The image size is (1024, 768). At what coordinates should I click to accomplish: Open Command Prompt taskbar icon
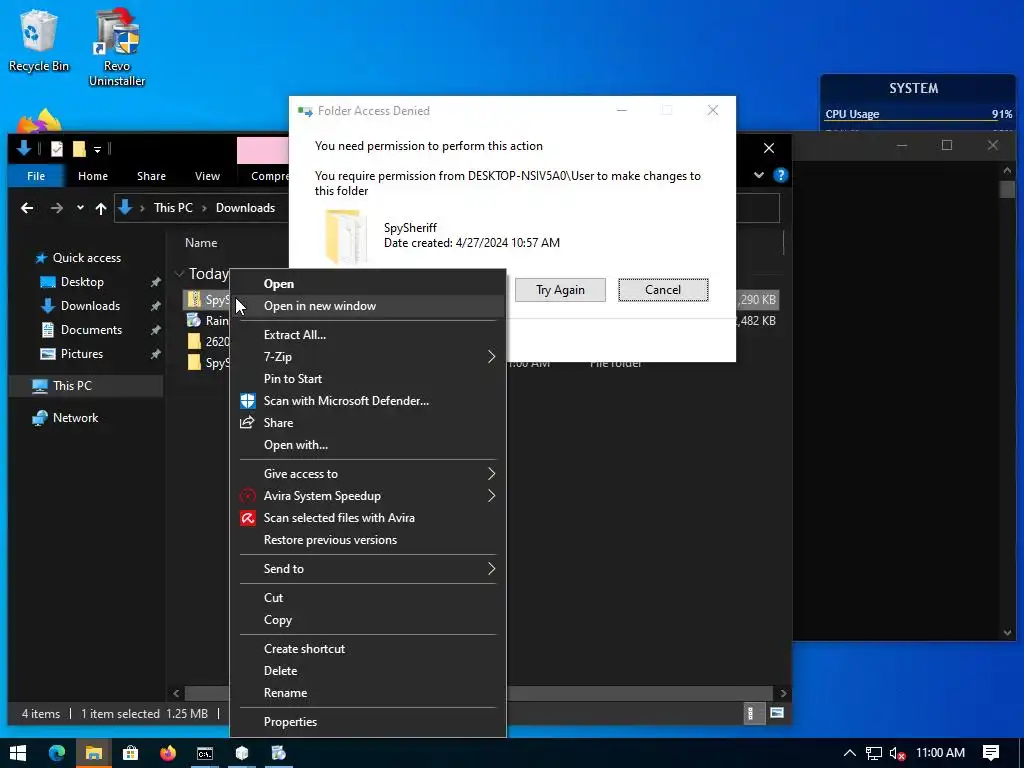205,753
